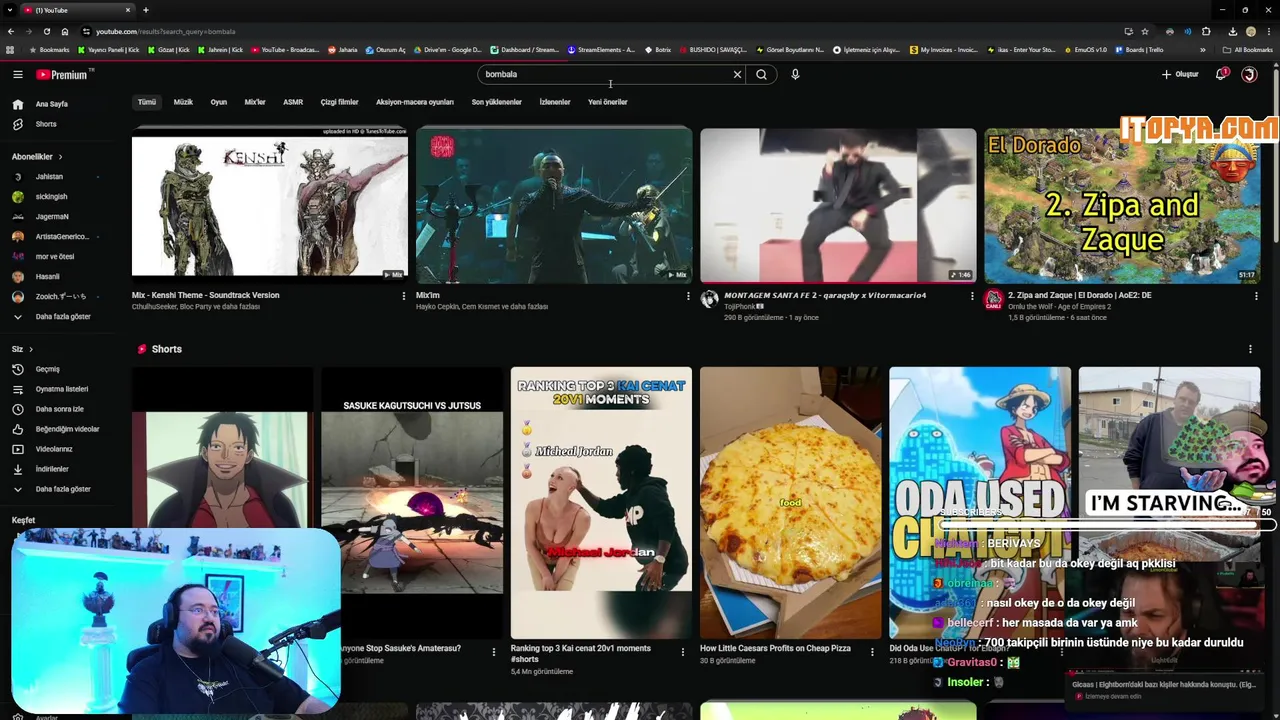Click the magnifier search button
This screenshot has width=1280, height=720.
(x=762, y=74)
